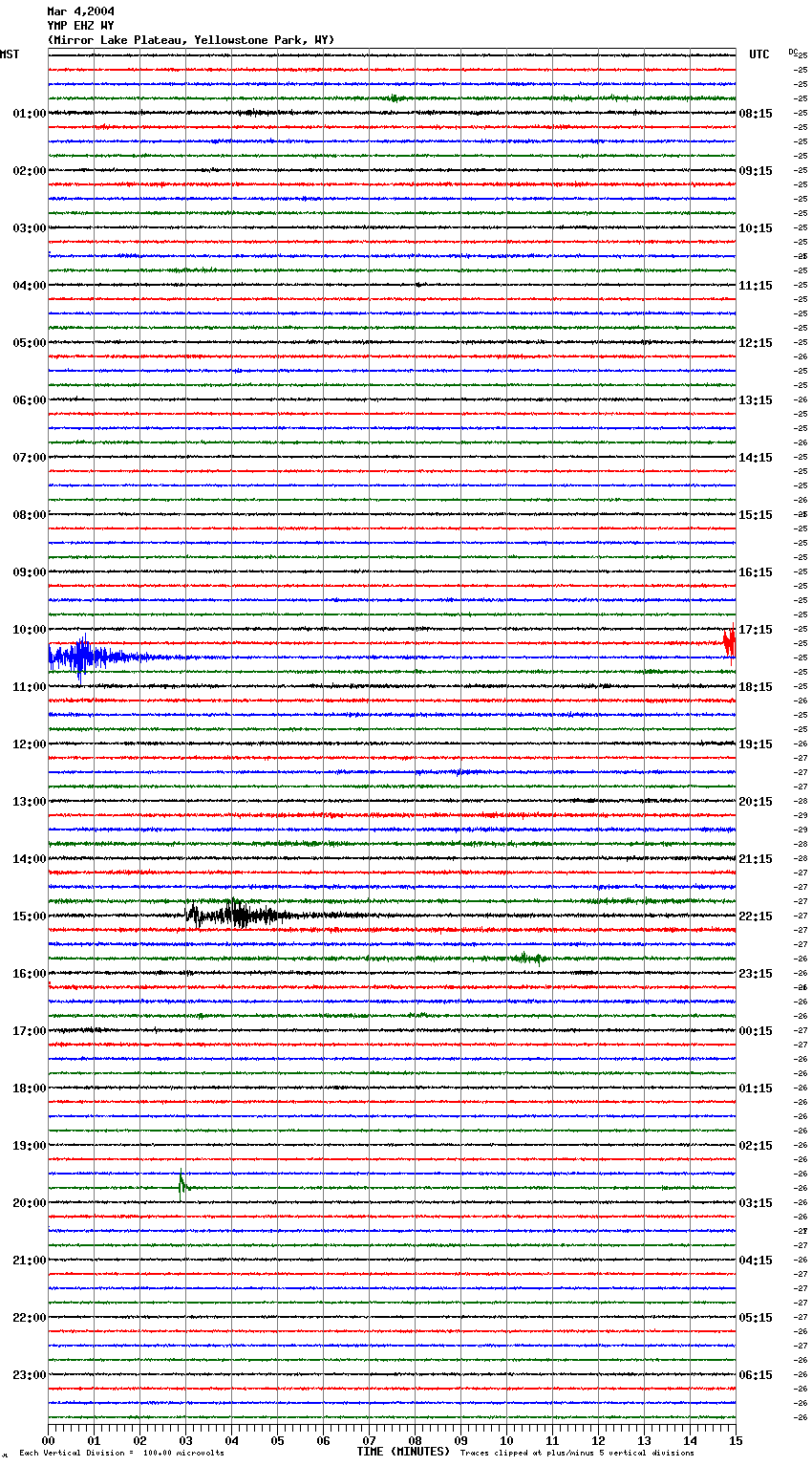This screenshot has width=812, height=1466.
Task: Select the "12:00" MST hour label
Action: click(30, 744)
